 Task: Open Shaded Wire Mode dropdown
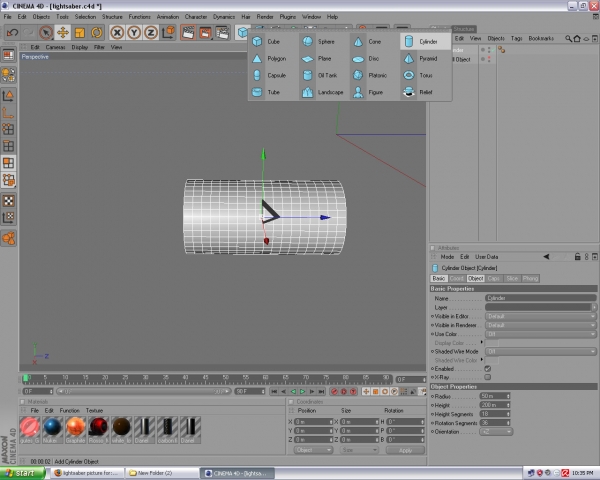541,351
